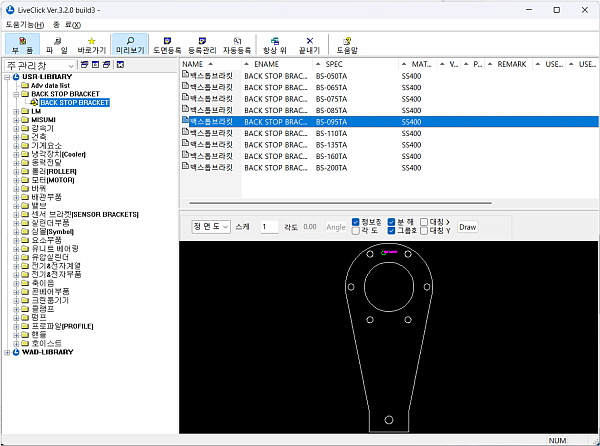Uncheck the 그룹화 checkbox
The width and height of the screenshot is (600, 446).
(x=391, y=231)
